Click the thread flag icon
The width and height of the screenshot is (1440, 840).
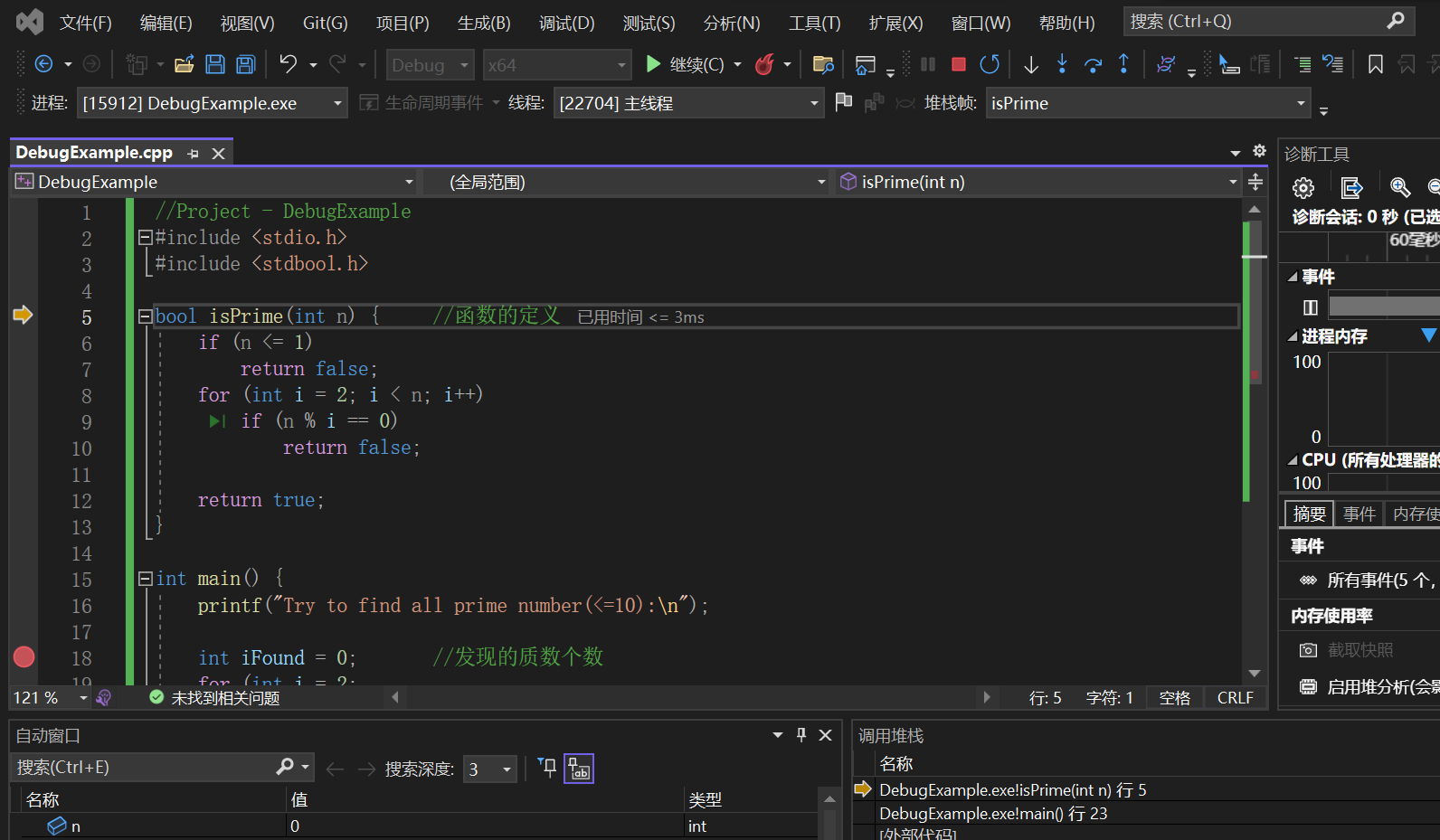click(x=844, y=102)
